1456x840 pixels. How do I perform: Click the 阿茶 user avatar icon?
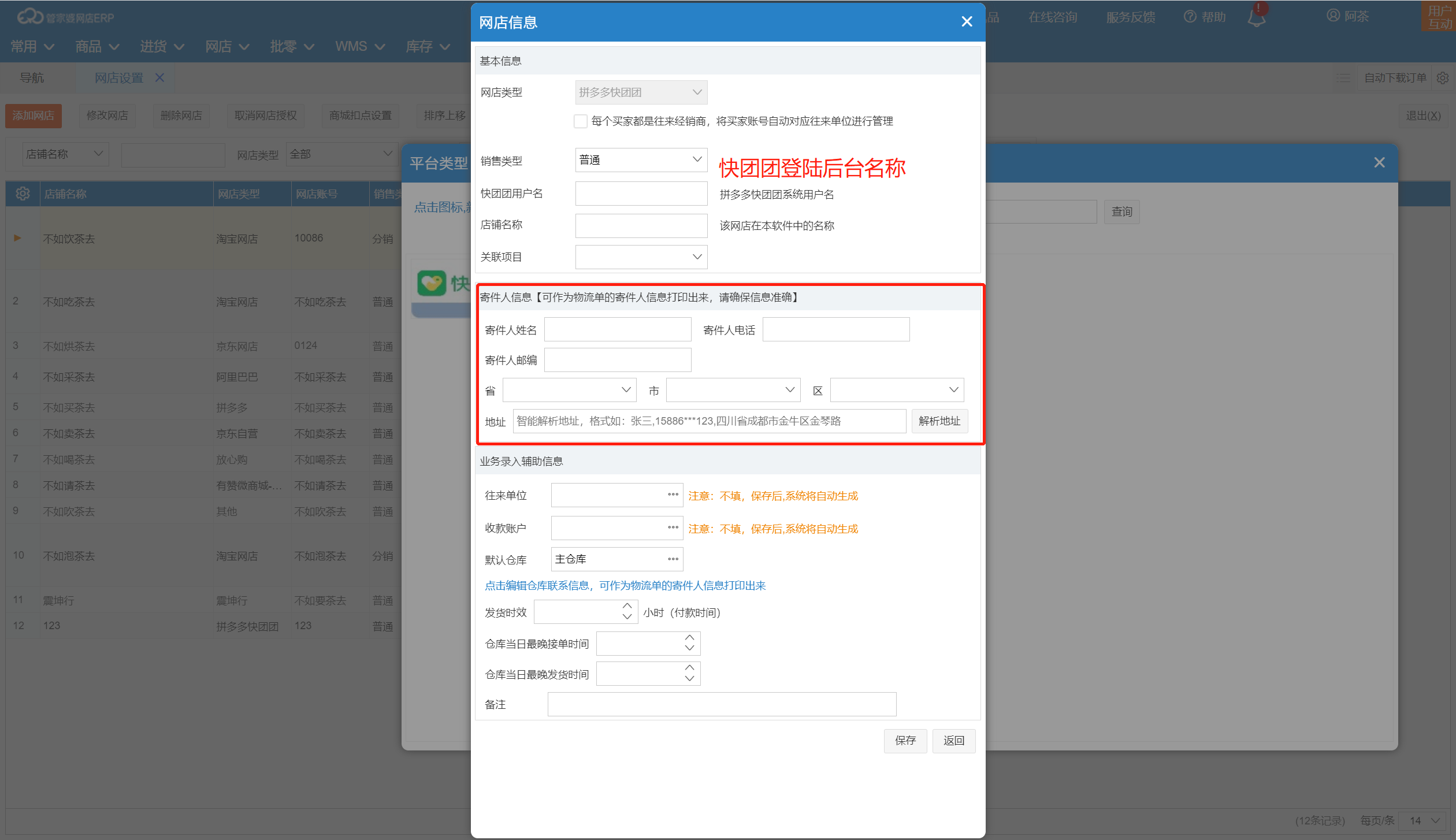tap(1333, 16)
